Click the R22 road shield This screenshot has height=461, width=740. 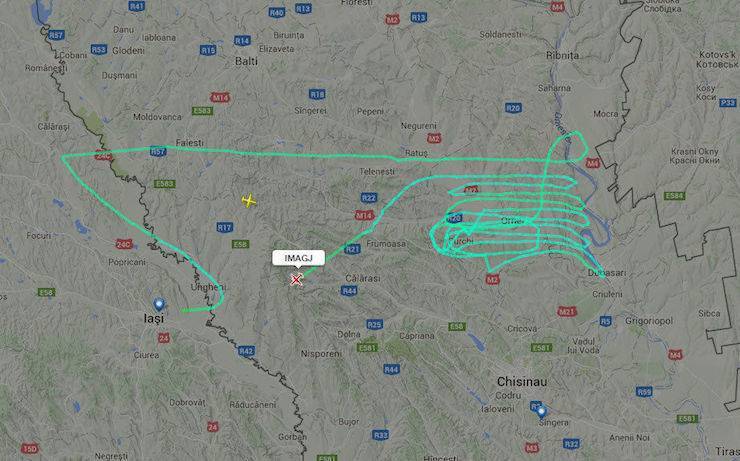click(x=369, y=198)
